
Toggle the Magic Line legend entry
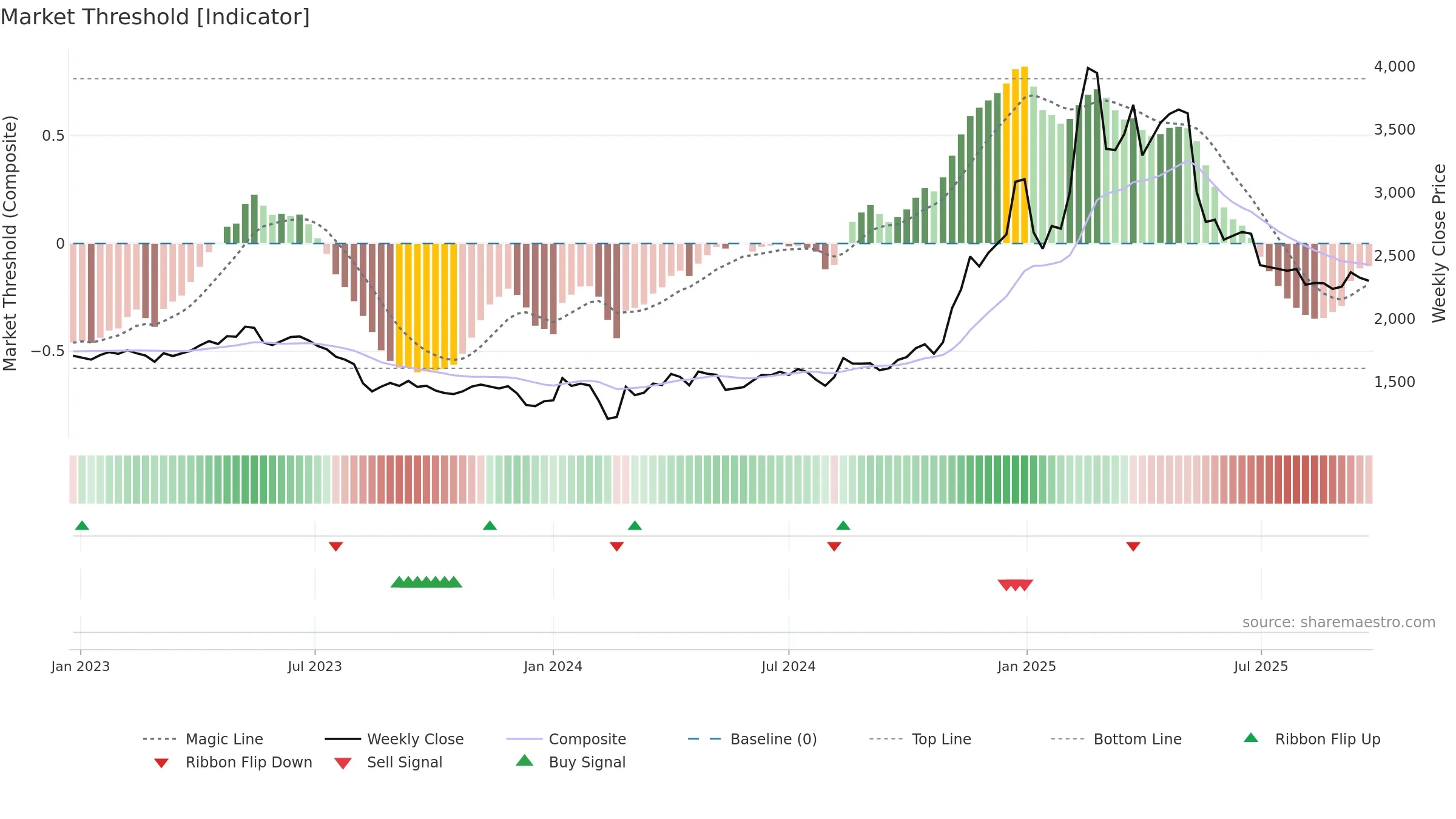[x=203, y=739]
